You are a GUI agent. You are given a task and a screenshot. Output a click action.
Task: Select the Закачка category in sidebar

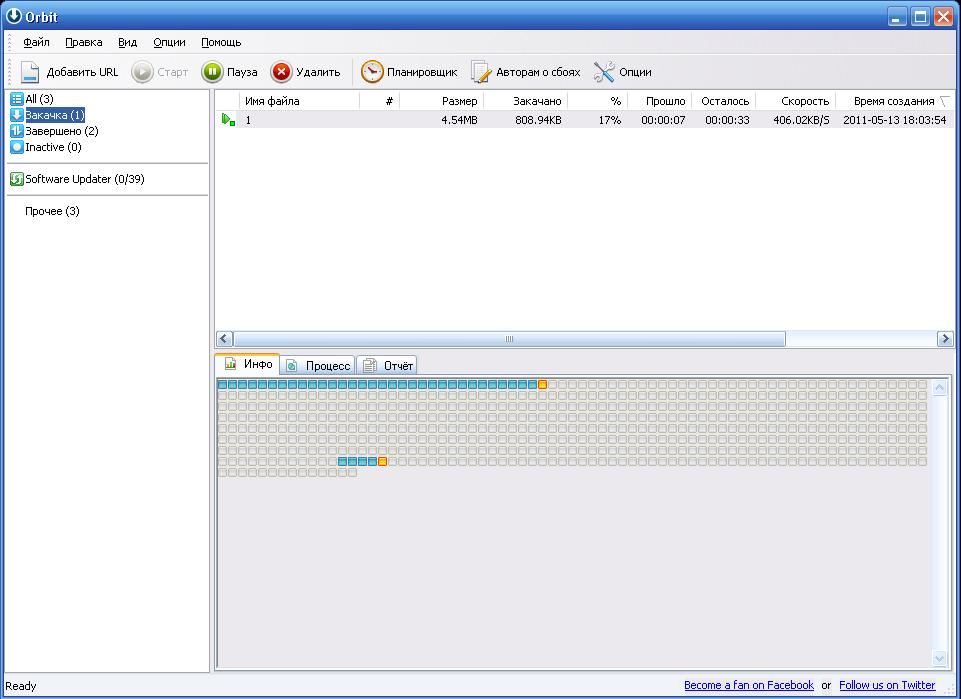[54, 115]
